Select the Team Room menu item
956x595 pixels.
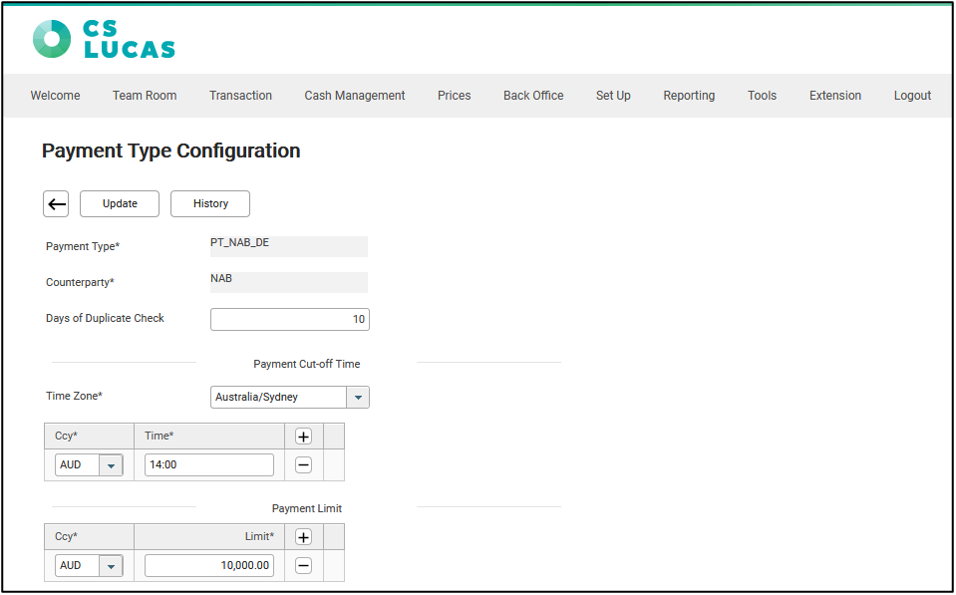click(144, 96)
